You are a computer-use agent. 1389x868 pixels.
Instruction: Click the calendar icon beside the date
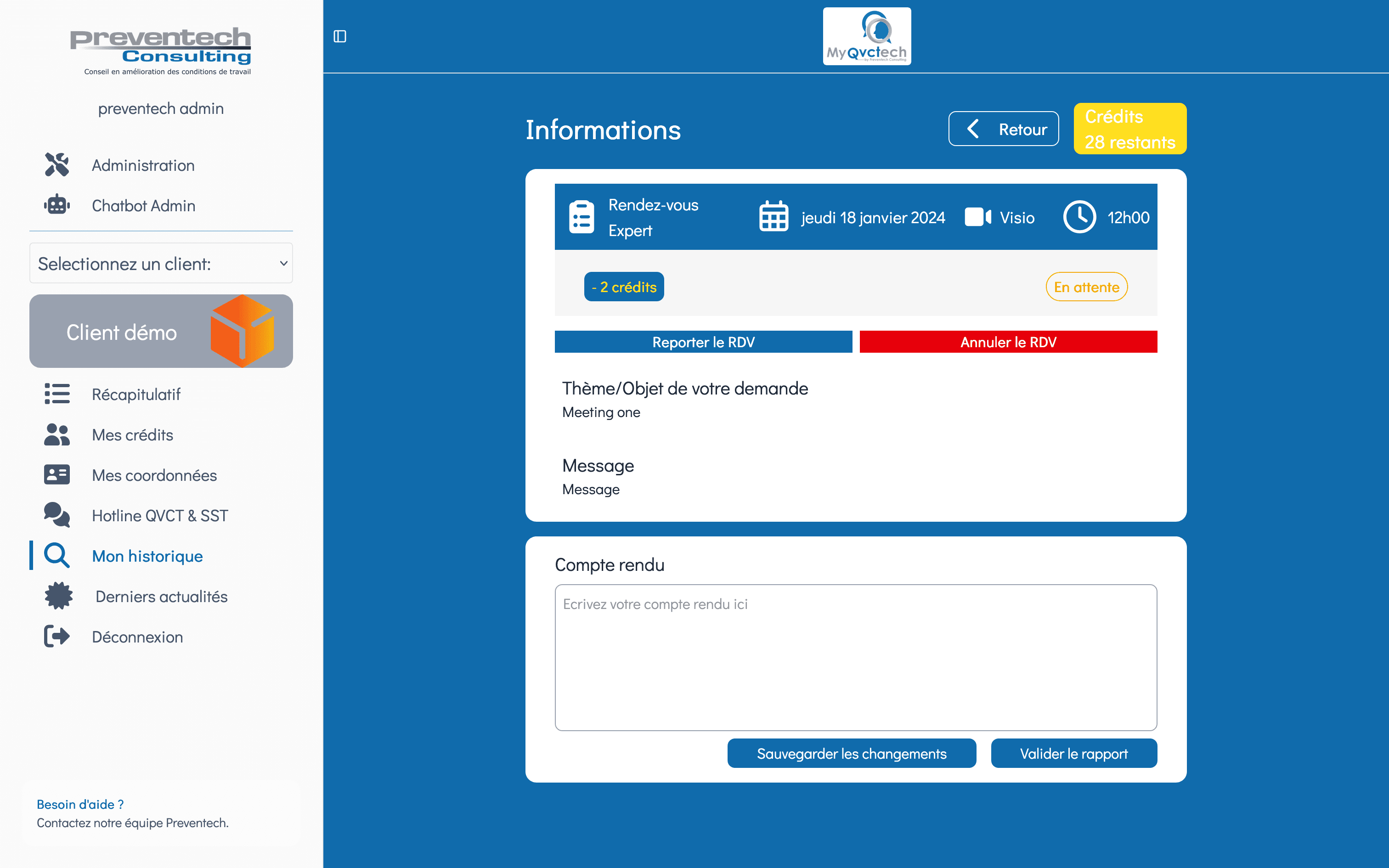click(773, 217)
